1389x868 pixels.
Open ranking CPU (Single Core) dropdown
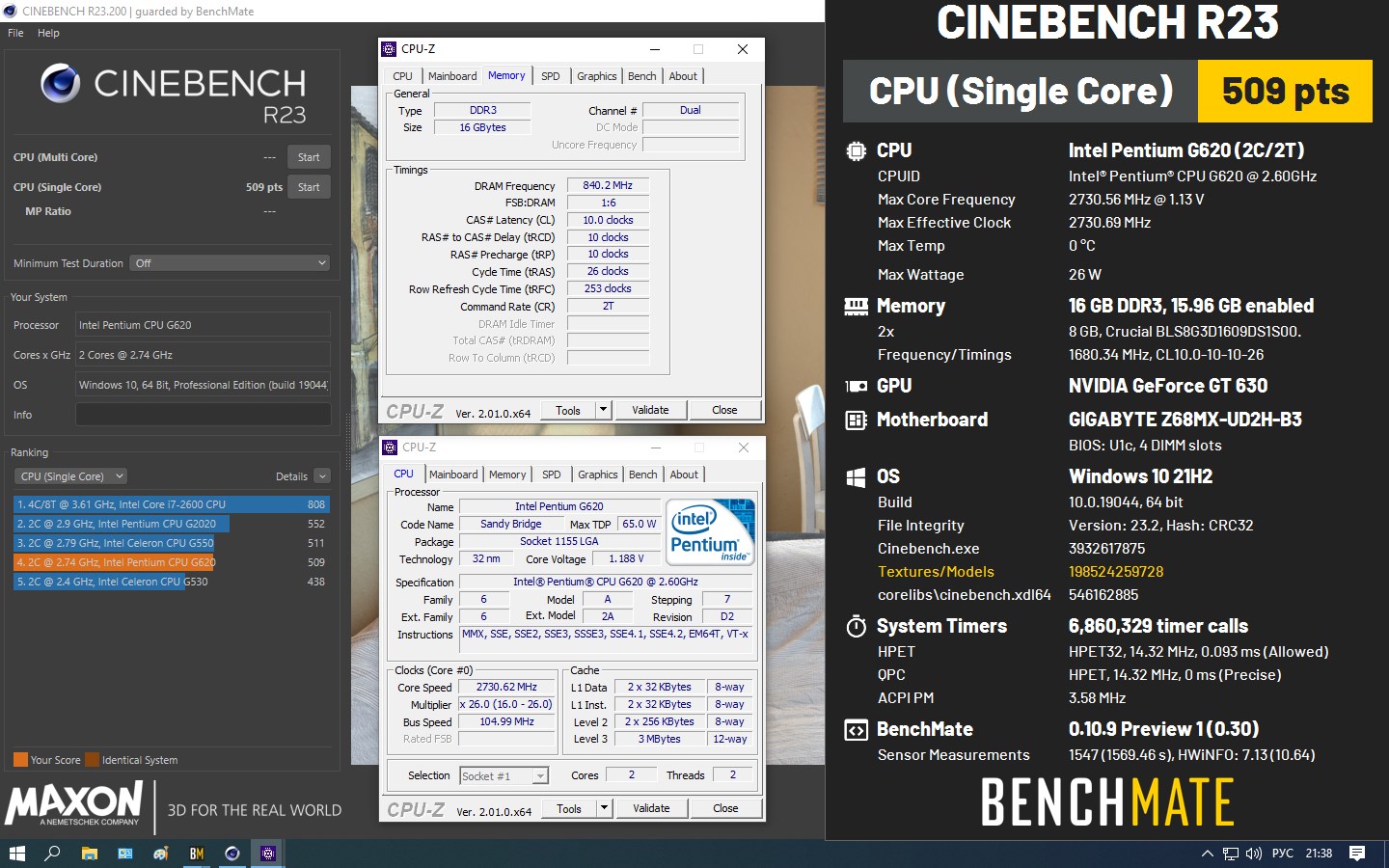point(70,476)
